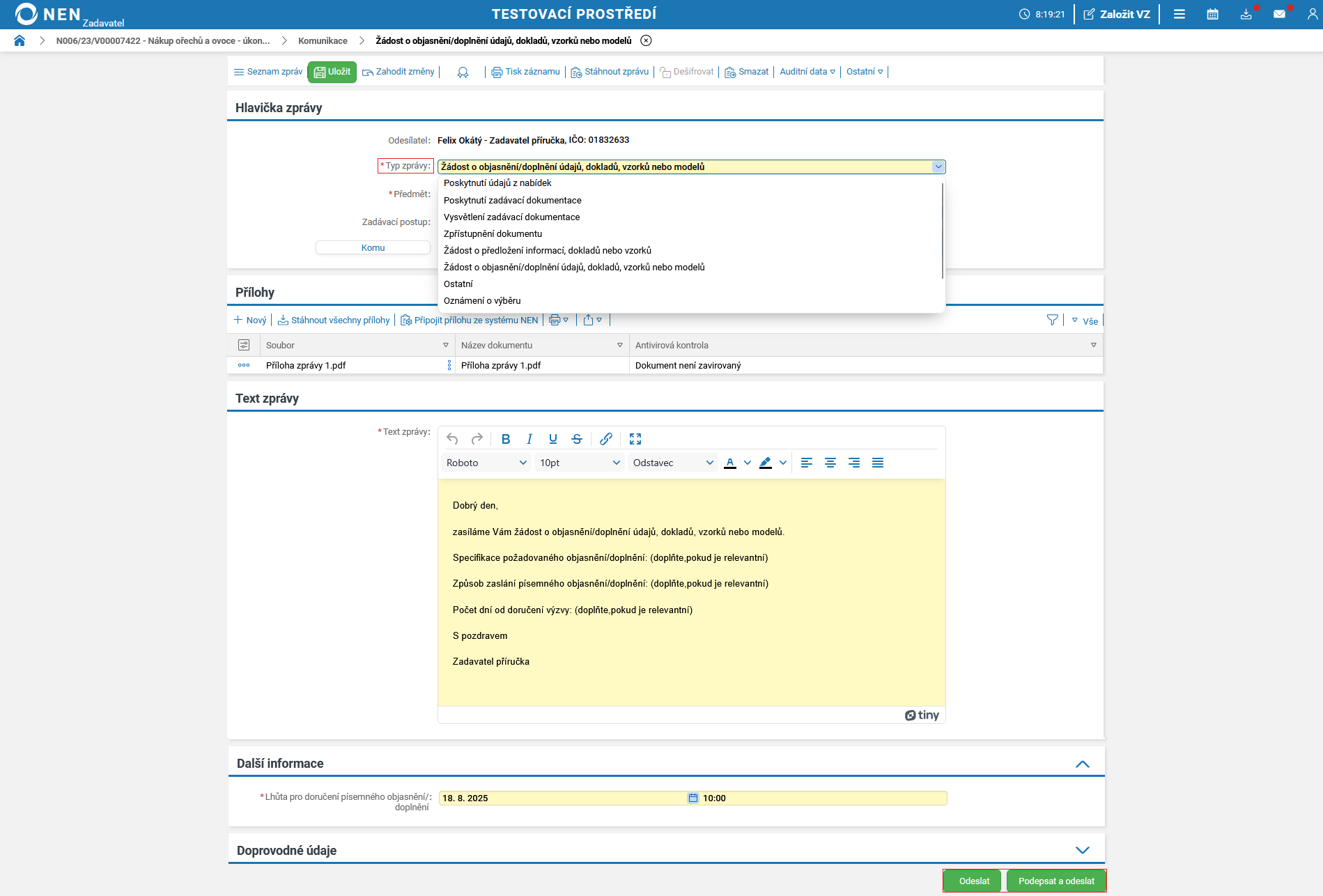Apply text color button
This screenshot has width=1323, height=896.
tap(730, 463)
